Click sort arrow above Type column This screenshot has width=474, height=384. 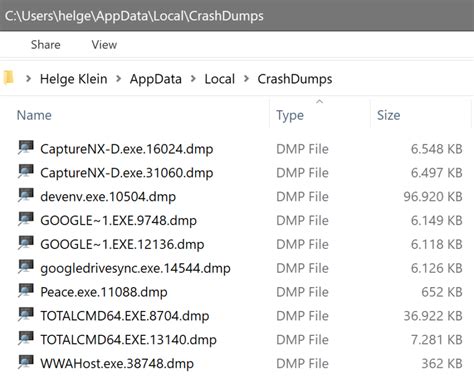click(320, 101)
